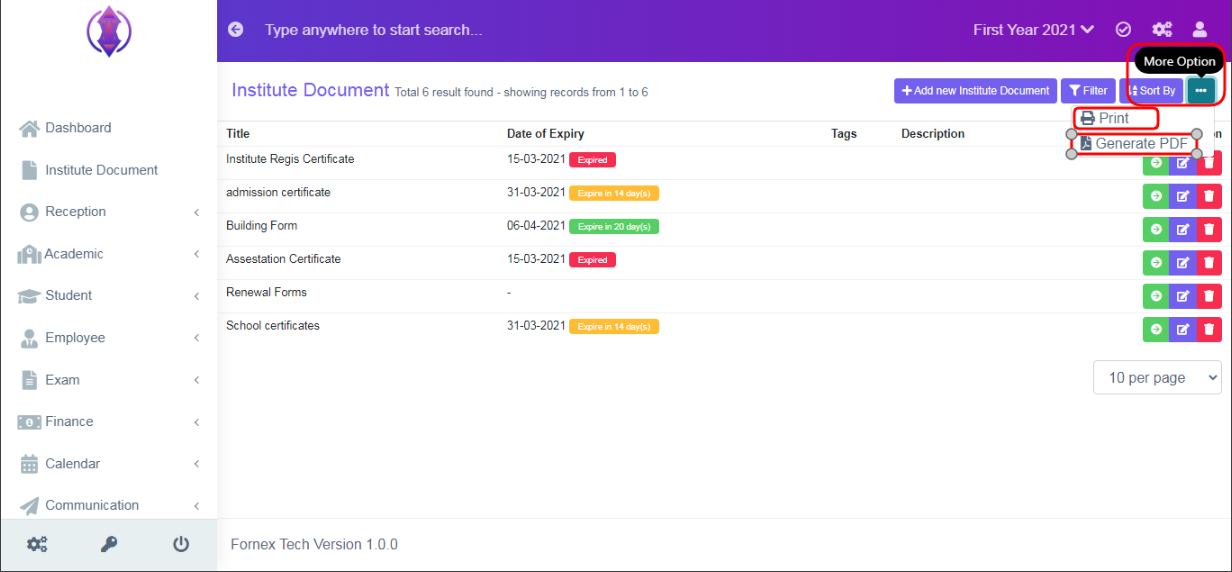1232x572 pixels.
Task: Click the More Option ellipsis button
Action: click(x=1201, y=91)
